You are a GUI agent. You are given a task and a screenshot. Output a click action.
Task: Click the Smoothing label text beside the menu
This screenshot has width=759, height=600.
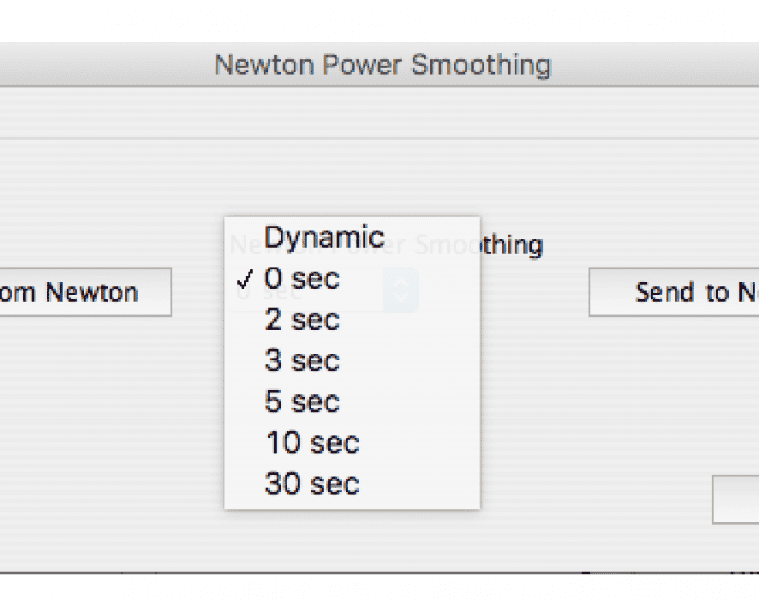(x=511, y=245)
